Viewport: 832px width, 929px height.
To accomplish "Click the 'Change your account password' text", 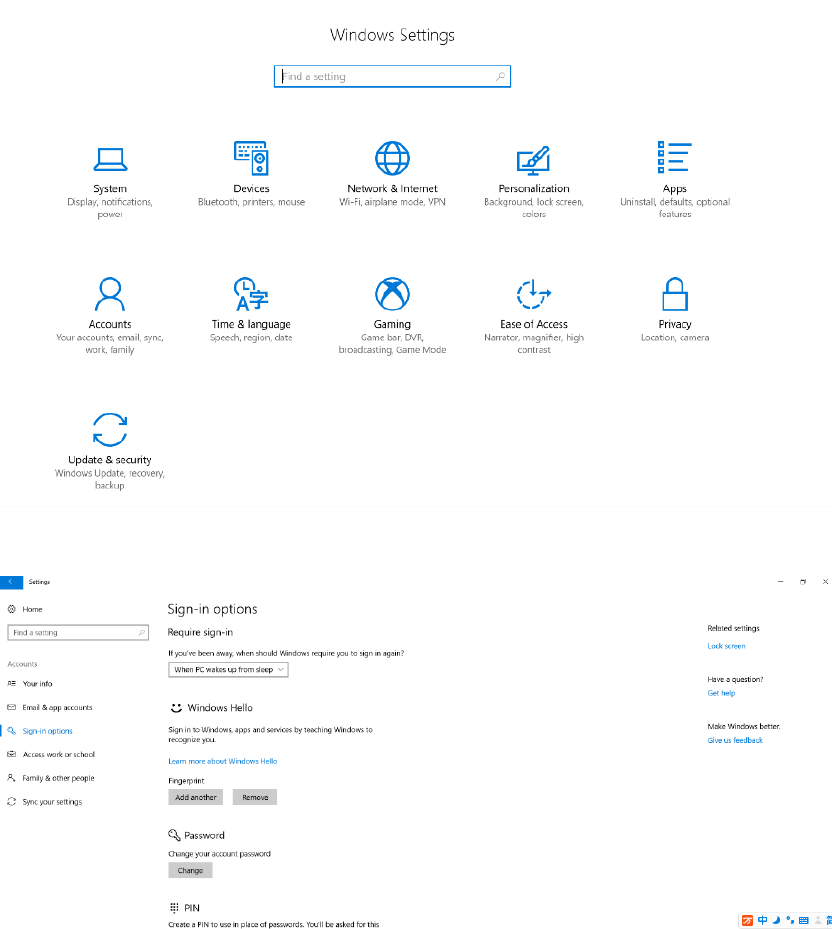I will (x=219, y=854).
